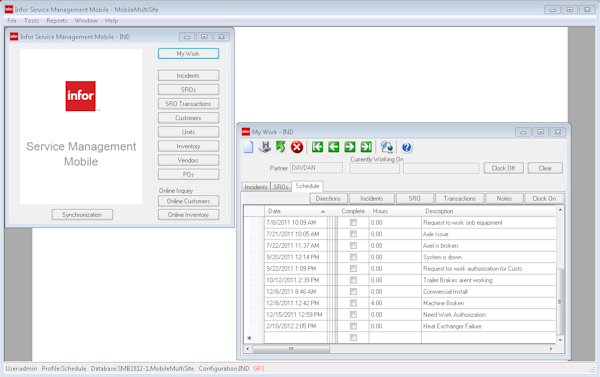
Task: Click first Currently Working On field
Action: 375,168
